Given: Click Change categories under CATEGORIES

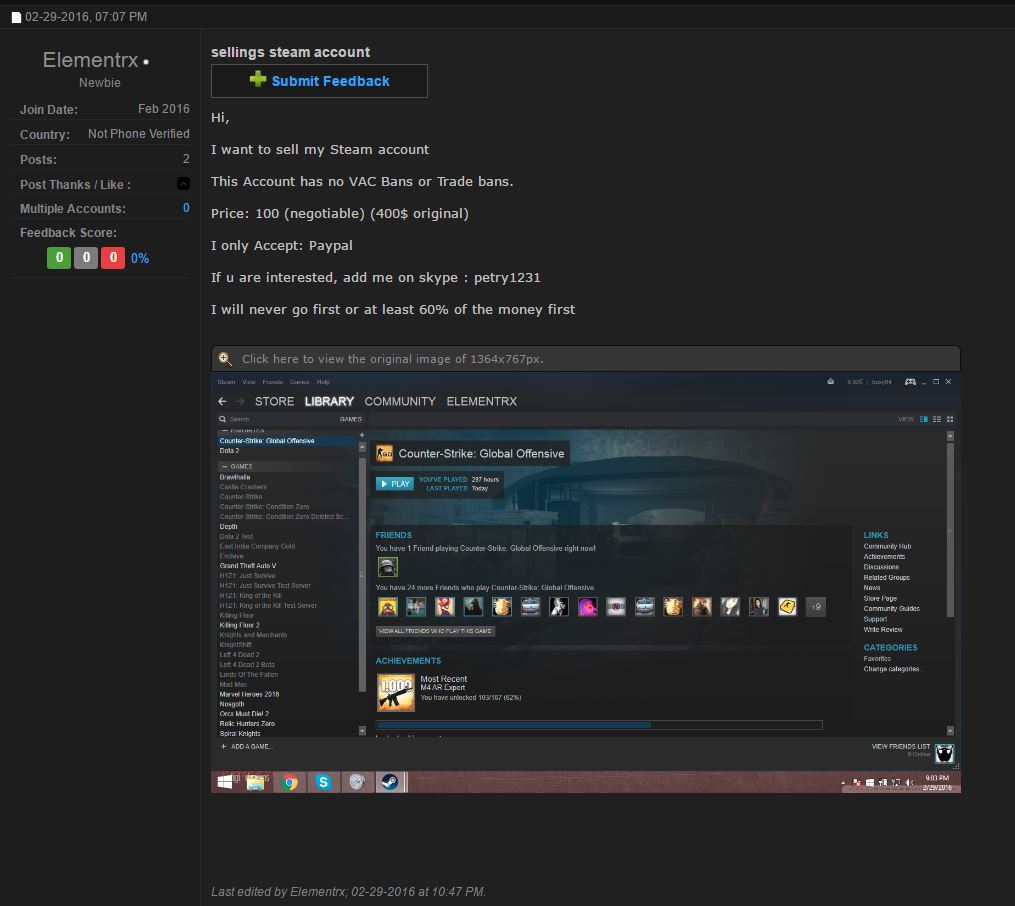Looking at the screenshot, I should point(891,669).
